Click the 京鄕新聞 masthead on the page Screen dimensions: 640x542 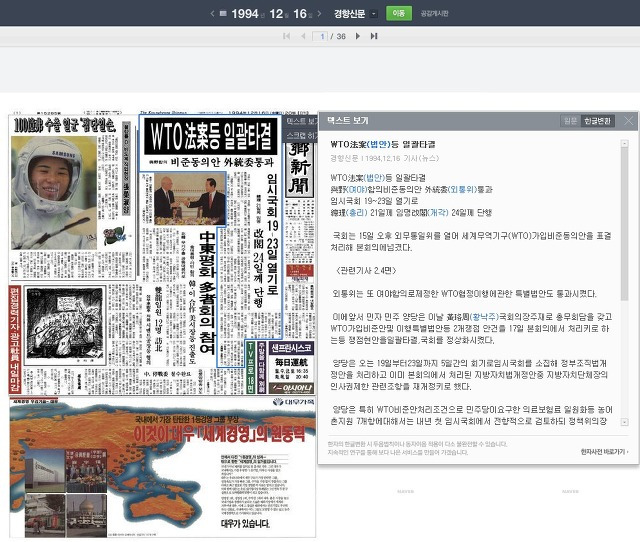click(300, 168)
